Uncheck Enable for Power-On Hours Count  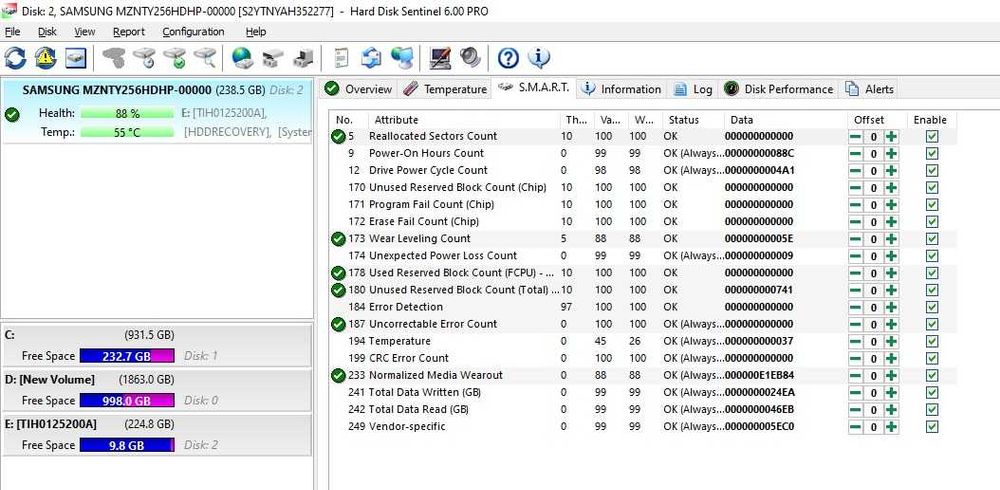932,153
